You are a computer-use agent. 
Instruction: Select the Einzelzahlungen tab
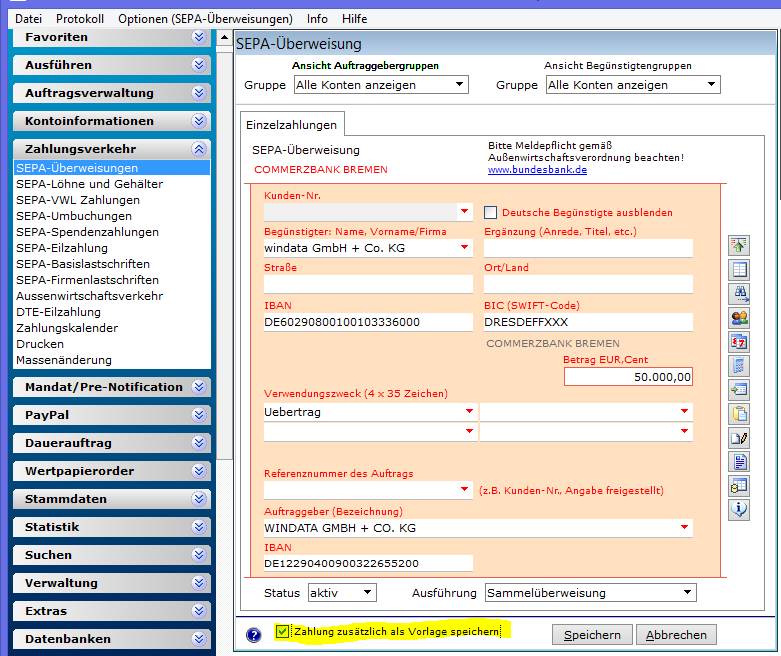(292, 125)
